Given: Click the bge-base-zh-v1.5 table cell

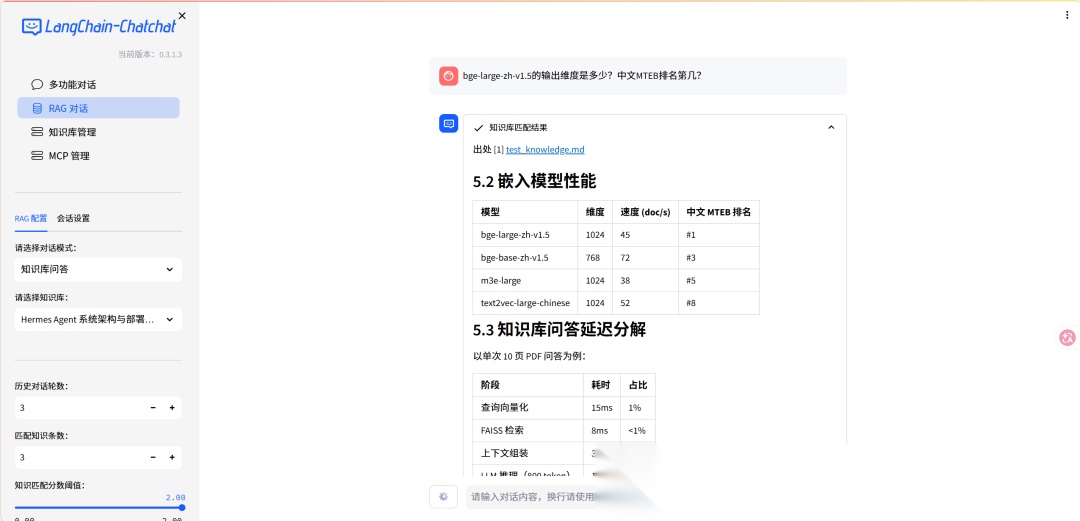Looking at the screenshot, I should [x=525, y=258].
